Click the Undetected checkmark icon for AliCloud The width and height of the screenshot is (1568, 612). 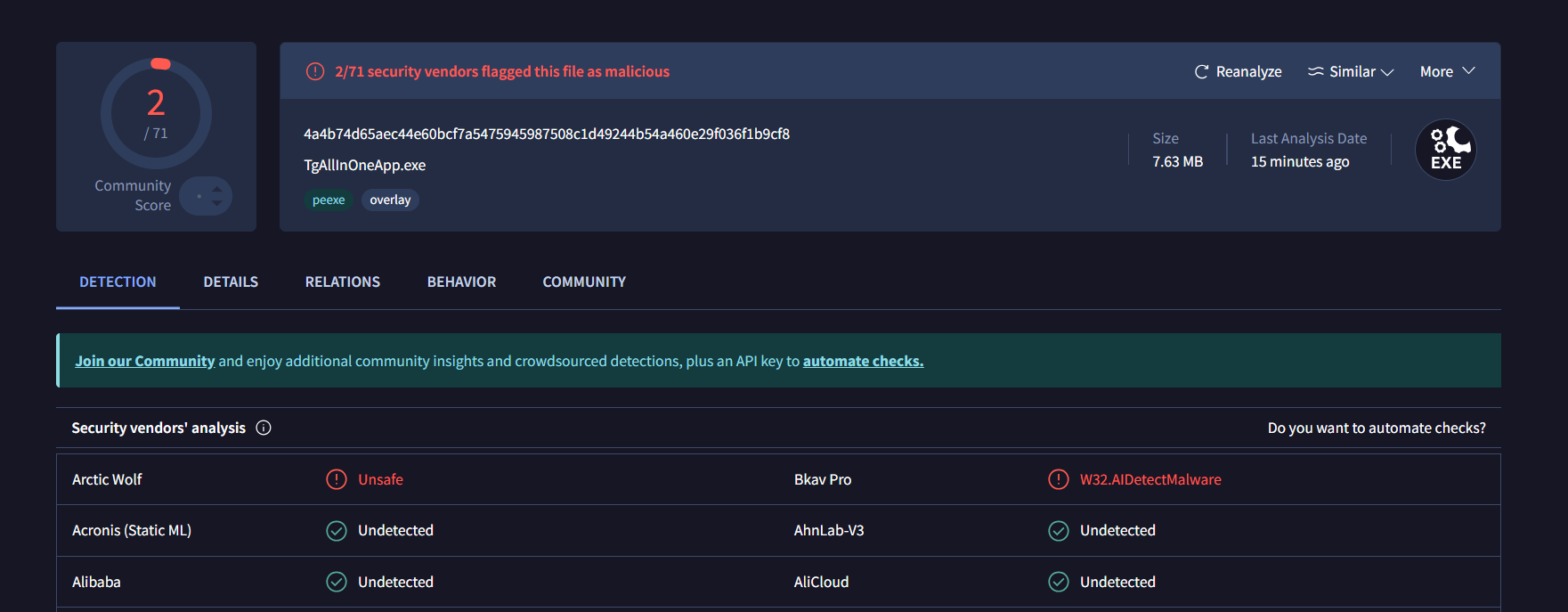point(1058,582)
